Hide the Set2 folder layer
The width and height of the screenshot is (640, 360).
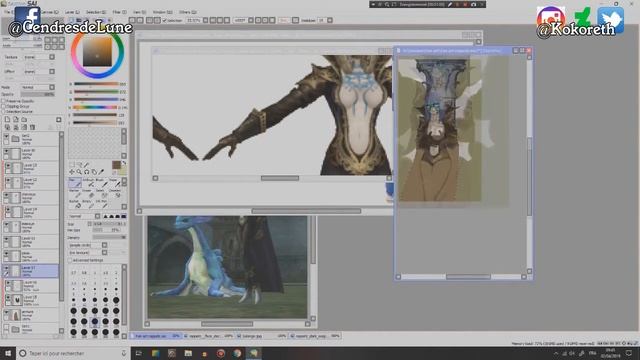coord(6,136)
